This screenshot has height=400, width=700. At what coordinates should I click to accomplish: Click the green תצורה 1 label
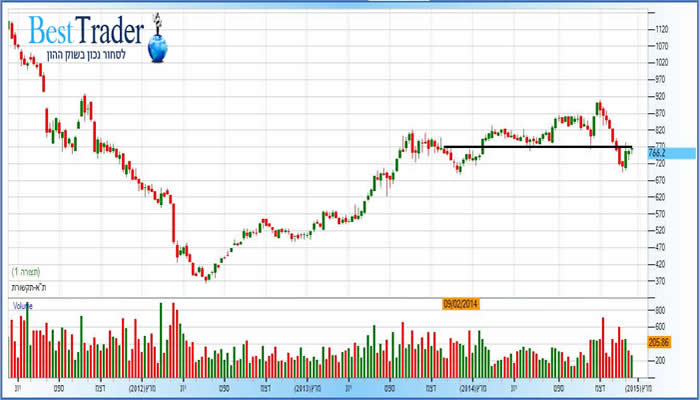[26, 272]
